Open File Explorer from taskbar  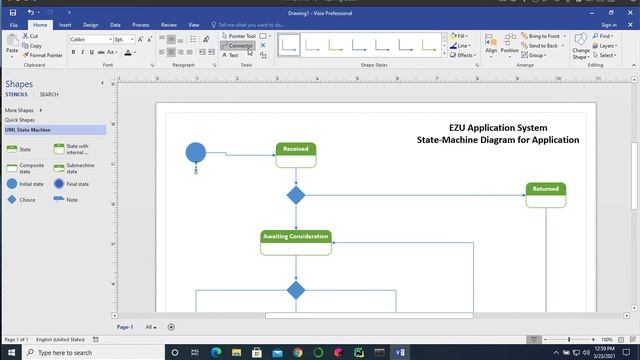[x=236, y=352]
